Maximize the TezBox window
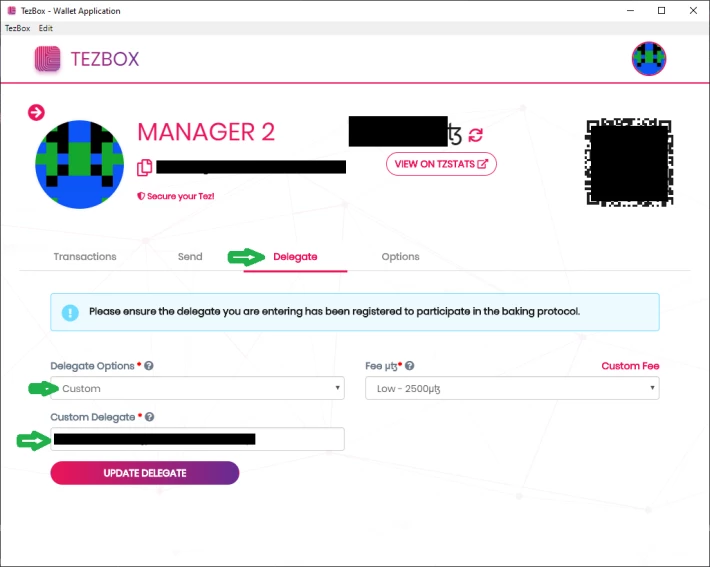The image size is (710, 567). 662,10
